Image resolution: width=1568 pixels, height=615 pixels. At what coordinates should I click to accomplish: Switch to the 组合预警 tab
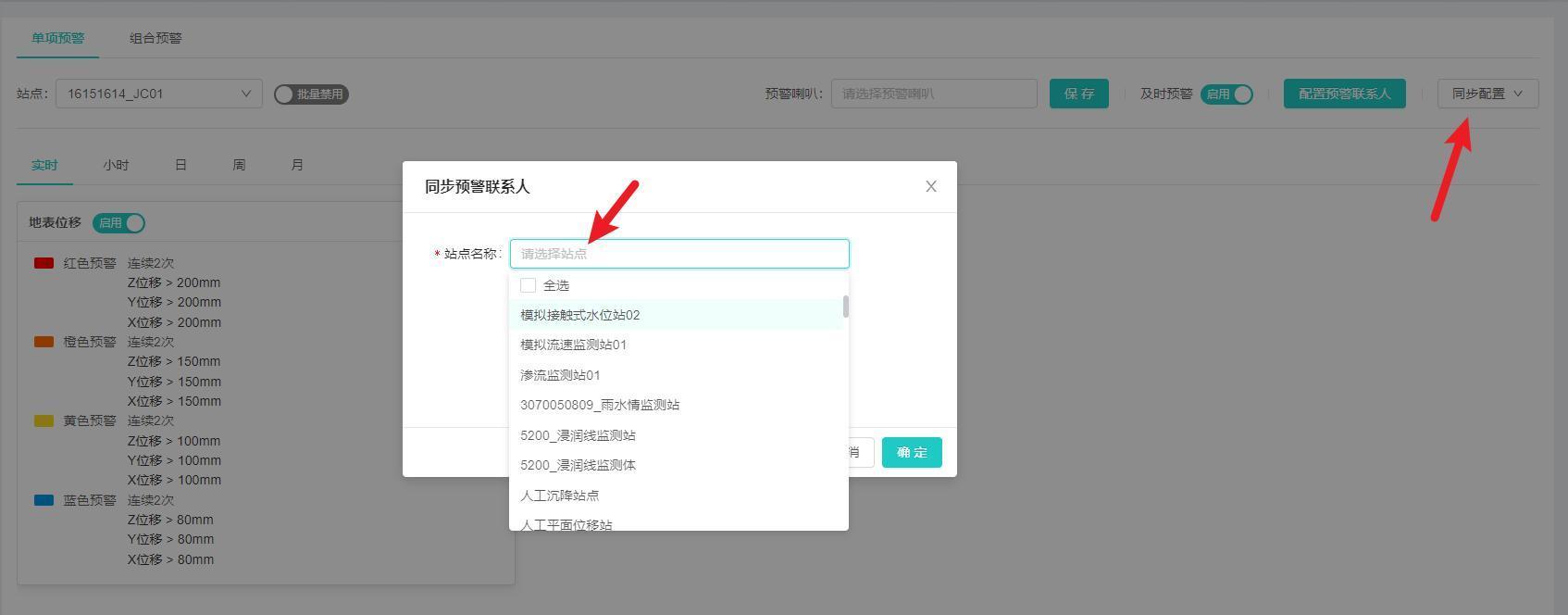156,38
